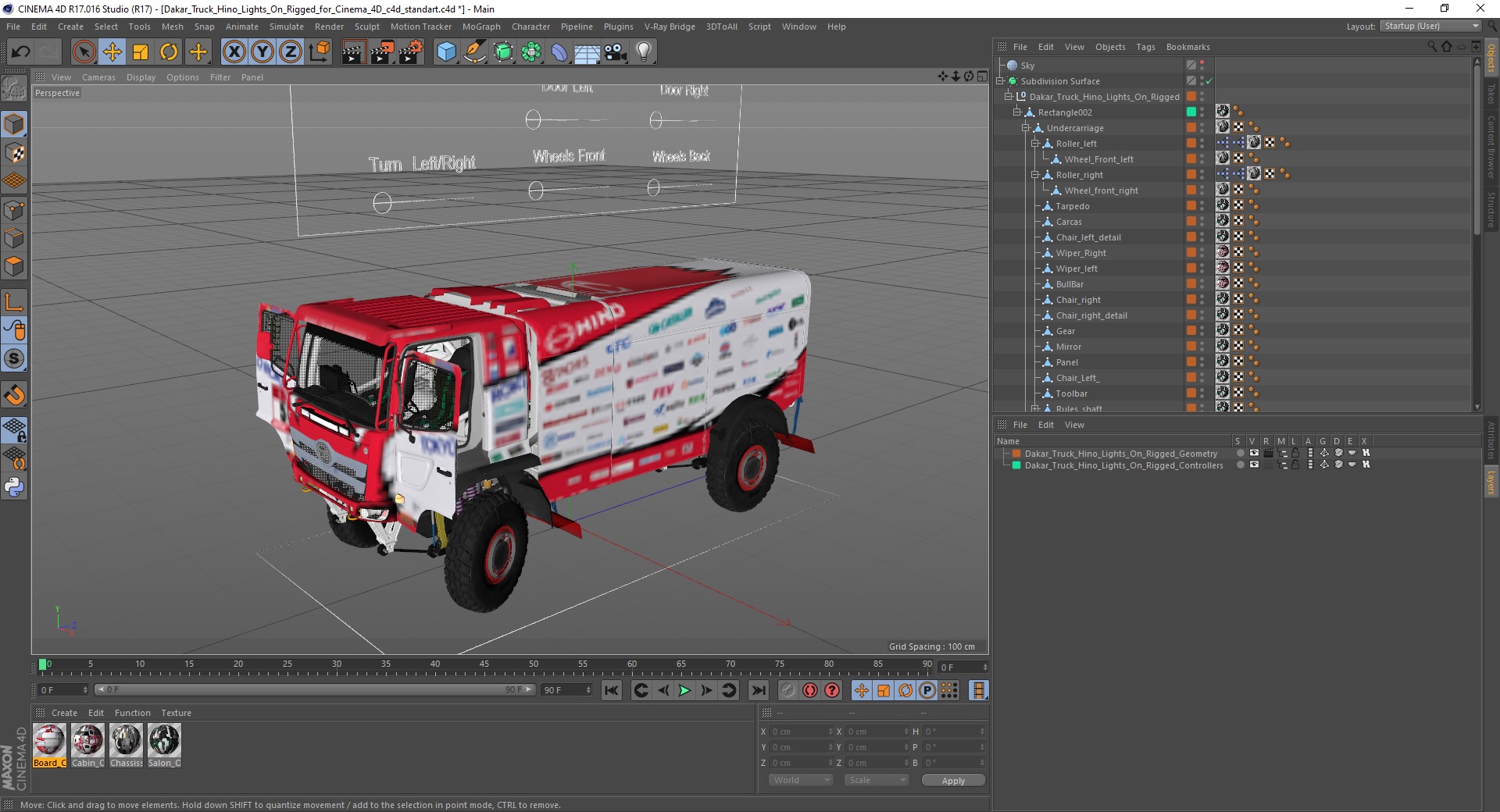Open Object Manager Tags menu
The height and width of the screenshot is (812, 1500).
[1145, 47]
